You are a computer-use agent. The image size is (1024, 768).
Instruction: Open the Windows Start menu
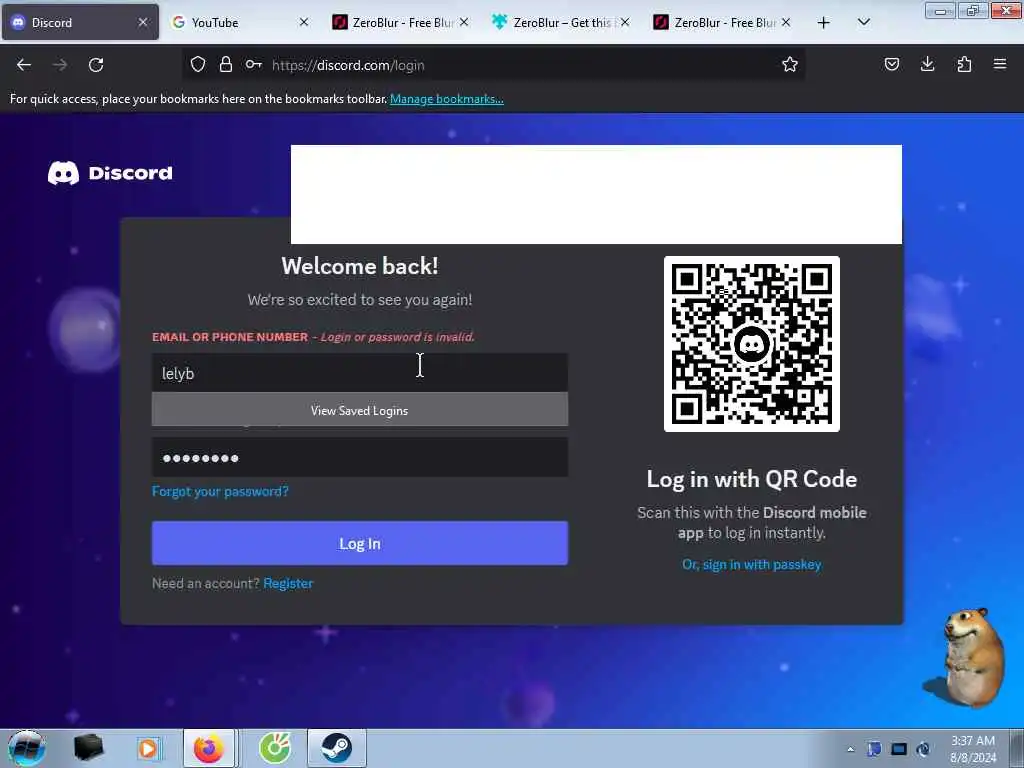coord(26,748)
